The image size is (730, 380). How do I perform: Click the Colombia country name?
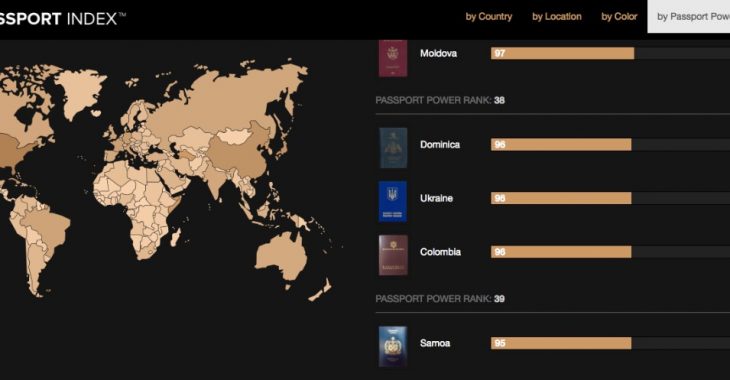tap(440, 252)
